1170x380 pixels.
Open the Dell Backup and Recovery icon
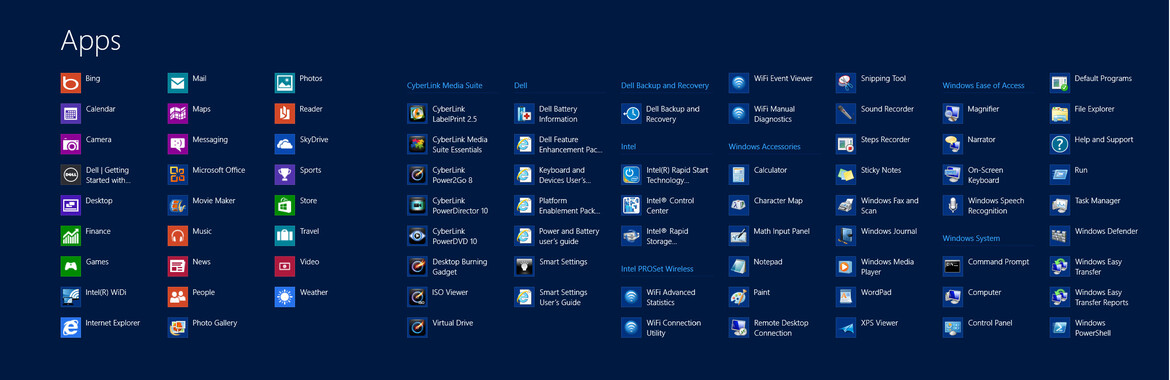[x=631, y=113]
